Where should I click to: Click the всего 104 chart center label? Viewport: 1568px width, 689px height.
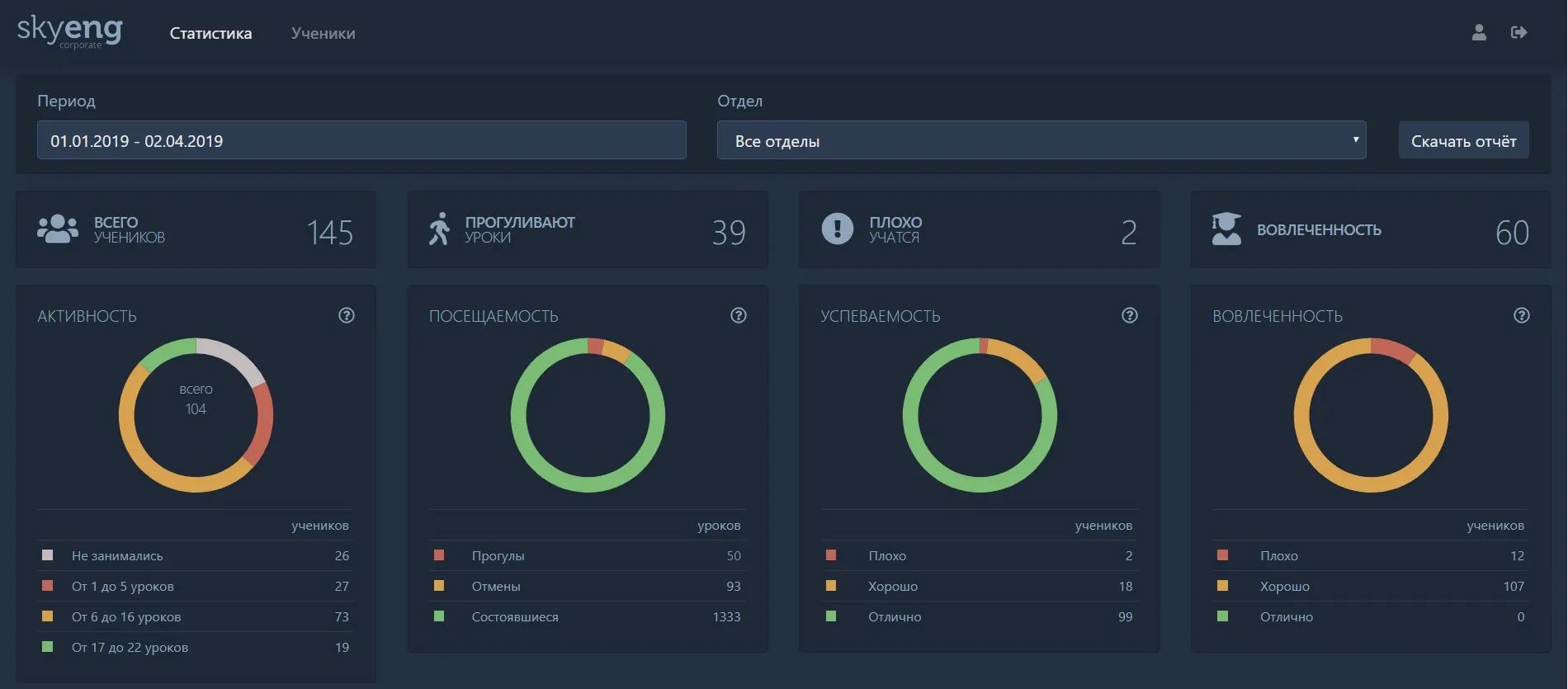pyautogui.click(x=196, y=399)
